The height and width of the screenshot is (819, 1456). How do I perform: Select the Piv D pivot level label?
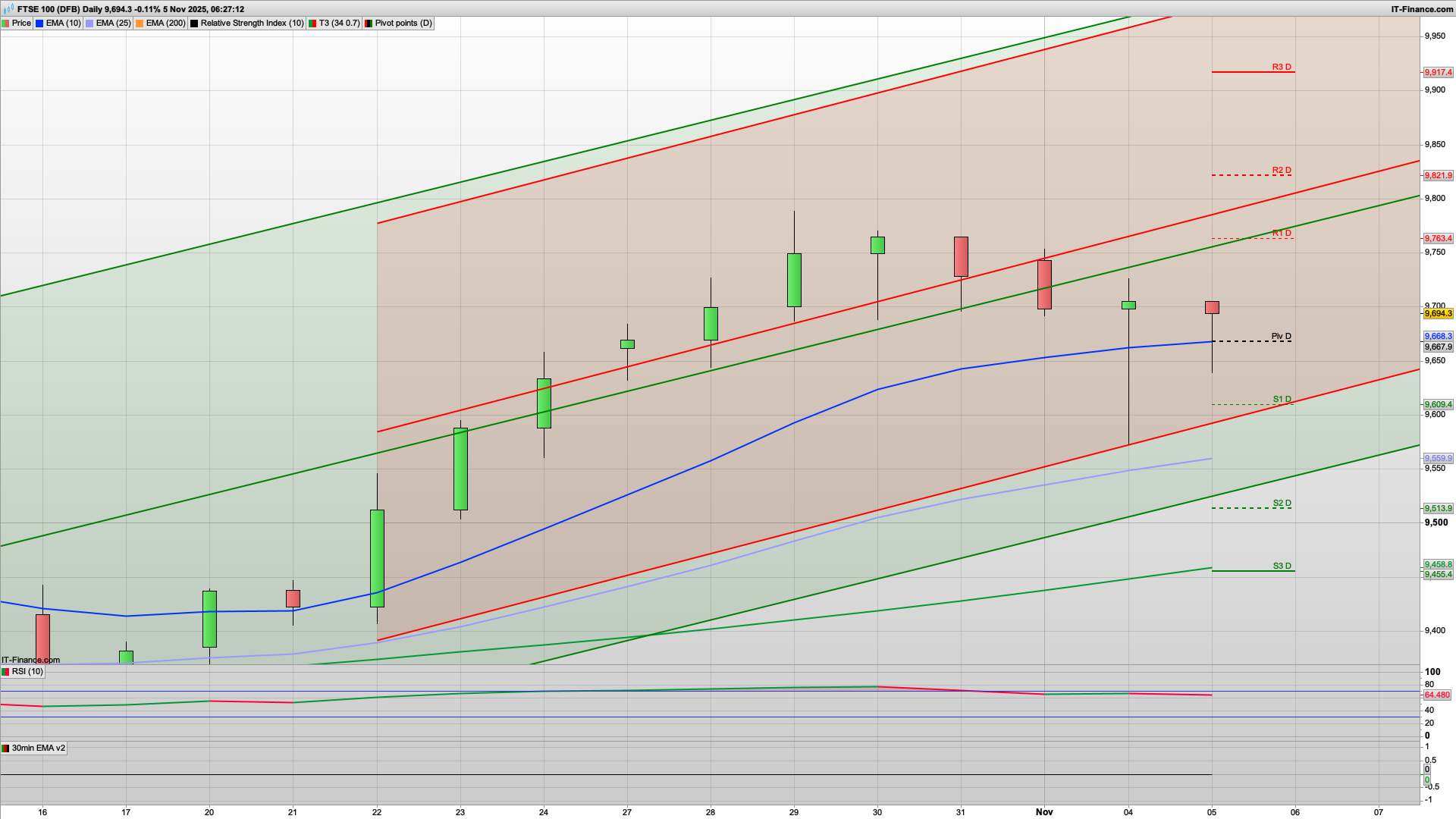pyautogui.click(x=1281, y=337)
